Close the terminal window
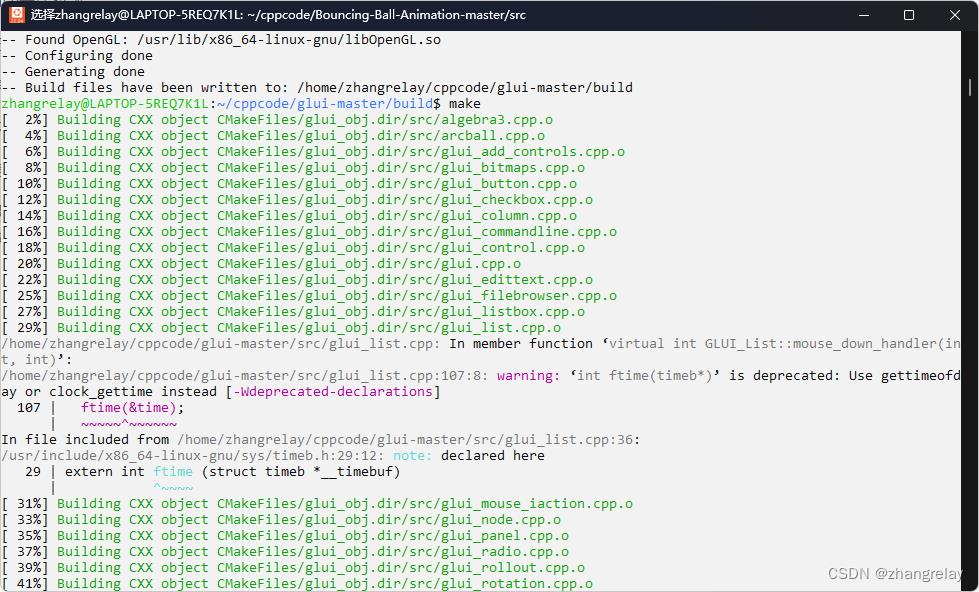The image size is (979, 592). [x=955, y=15]
